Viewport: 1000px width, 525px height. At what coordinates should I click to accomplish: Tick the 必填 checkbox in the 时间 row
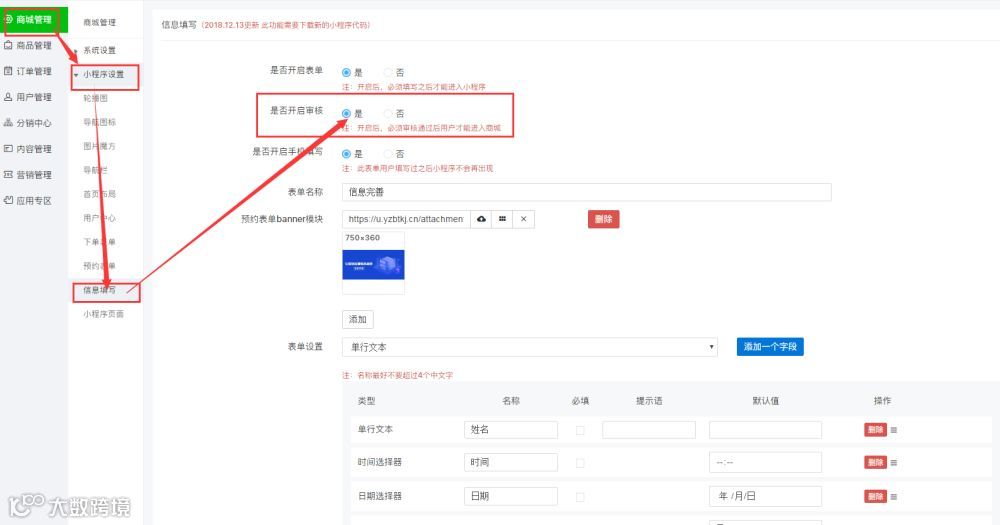pos(580,463)
